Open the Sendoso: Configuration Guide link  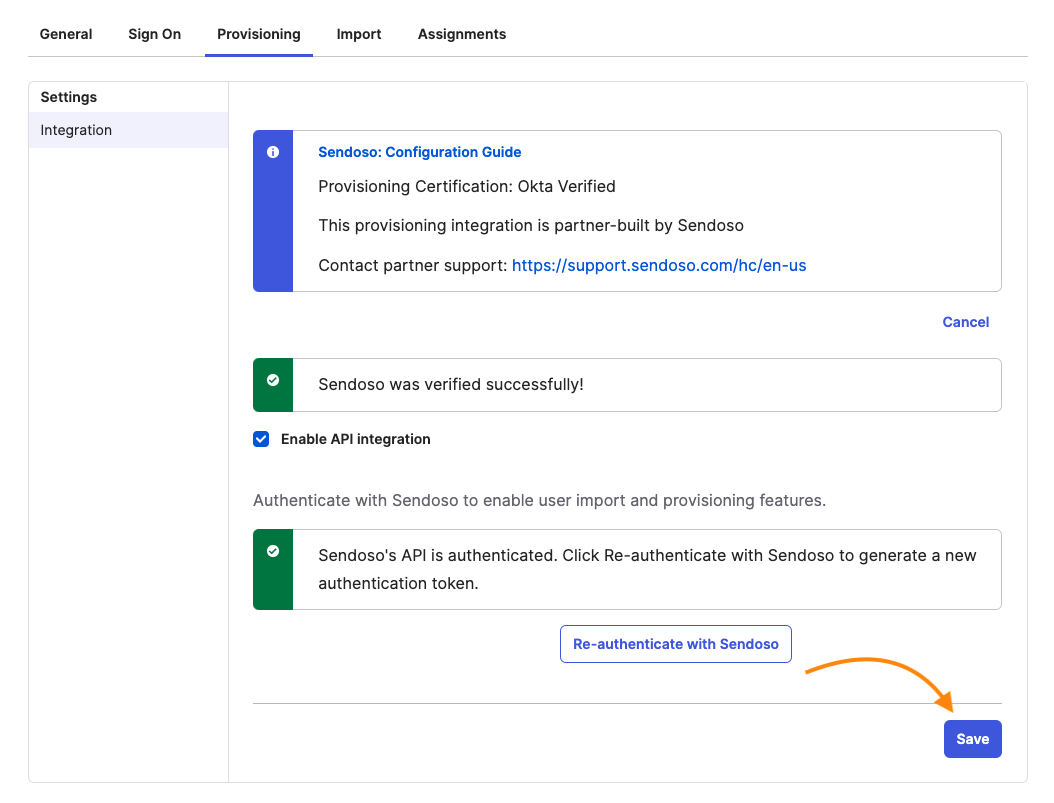419,152
